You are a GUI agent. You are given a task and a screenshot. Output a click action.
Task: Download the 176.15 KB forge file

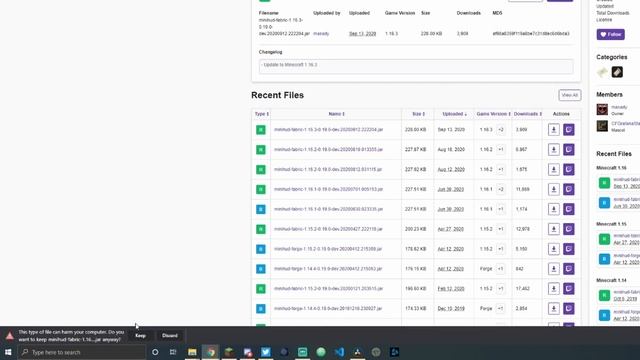click(553, 269)
